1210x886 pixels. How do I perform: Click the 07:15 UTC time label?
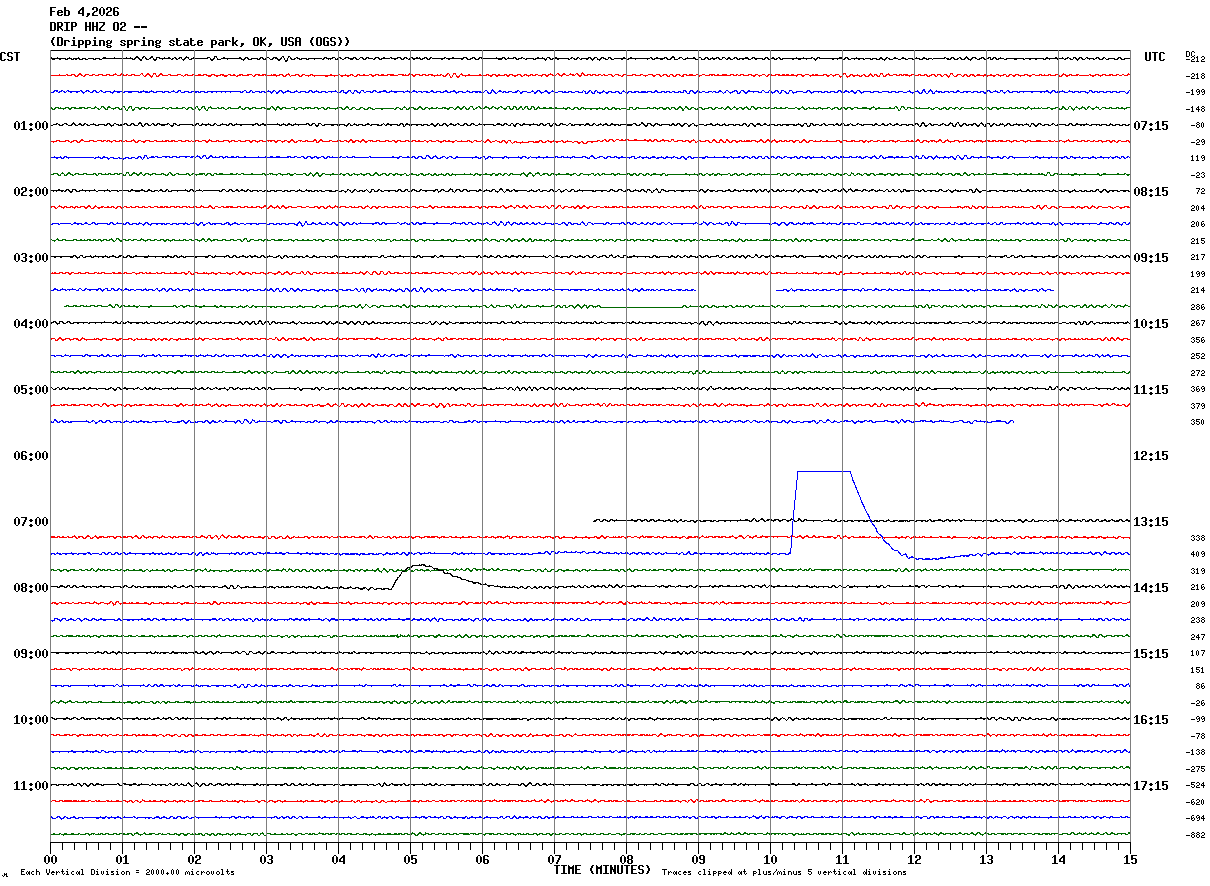click(x=1150, y=126)
